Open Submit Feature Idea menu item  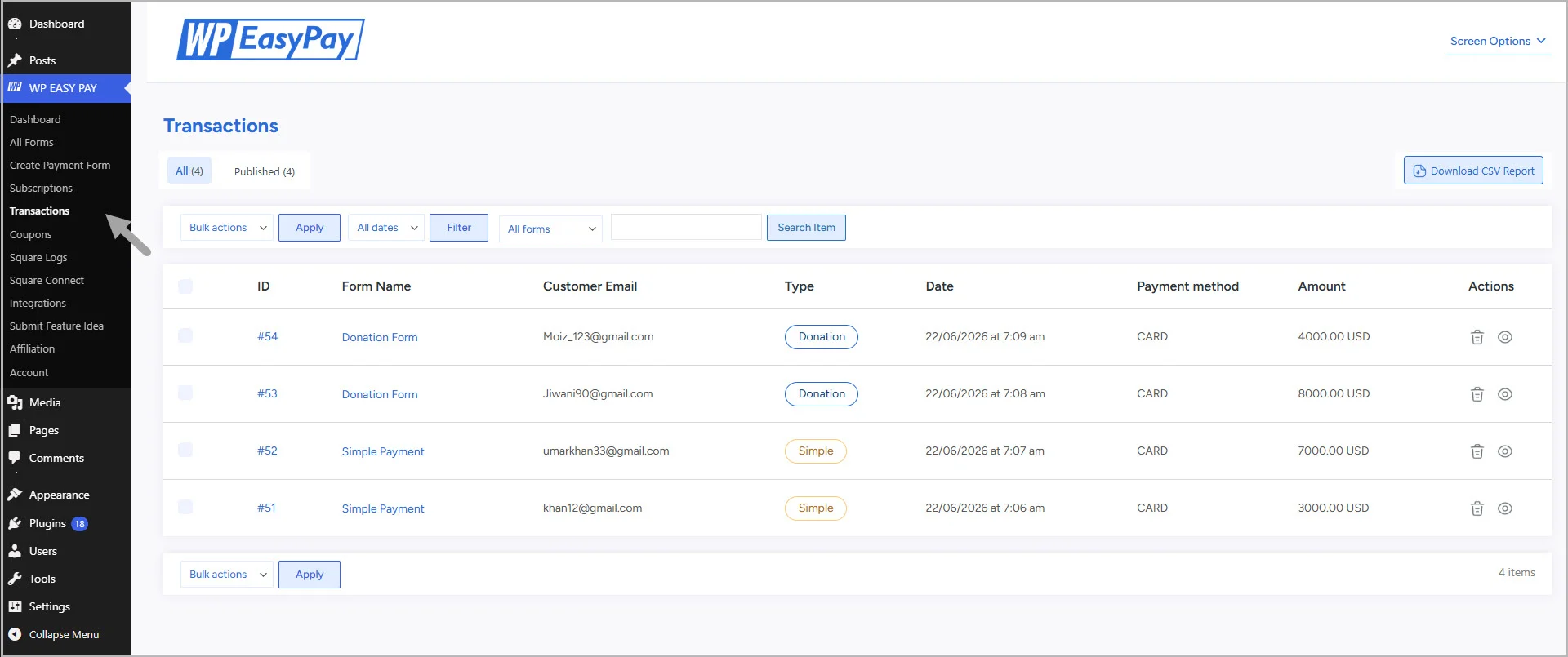56,326
